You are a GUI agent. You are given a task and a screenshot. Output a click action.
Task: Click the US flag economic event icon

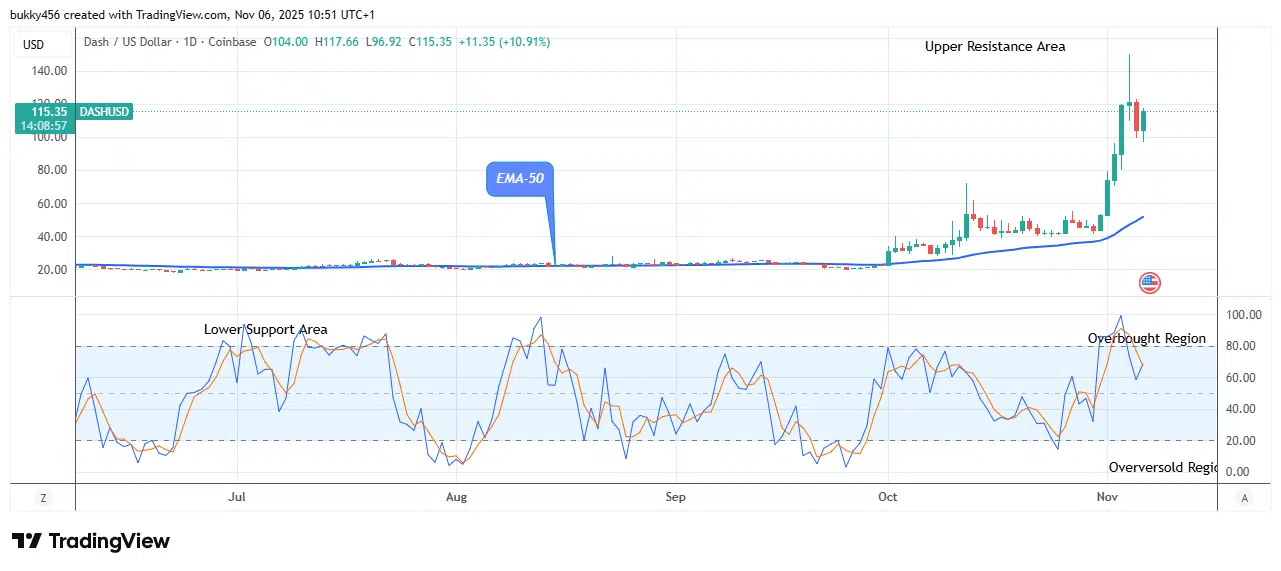pos(1149,283)
